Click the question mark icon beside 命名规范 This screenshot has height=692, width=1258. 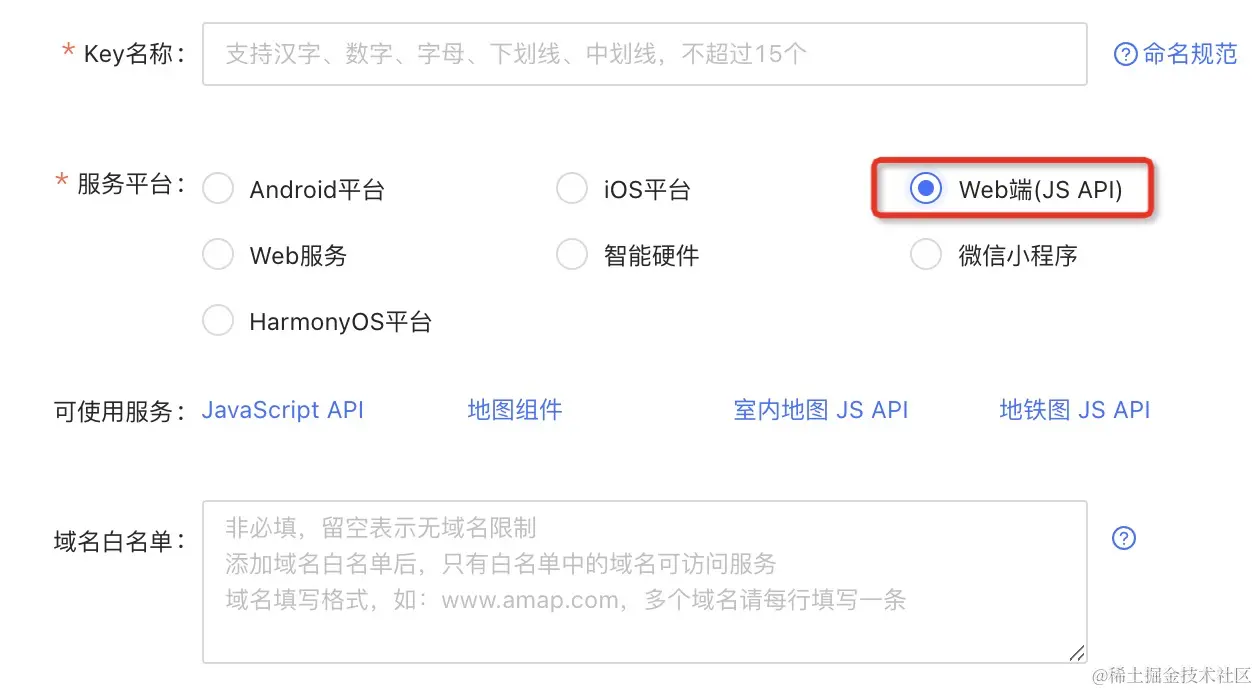(x=1125, y=54)
